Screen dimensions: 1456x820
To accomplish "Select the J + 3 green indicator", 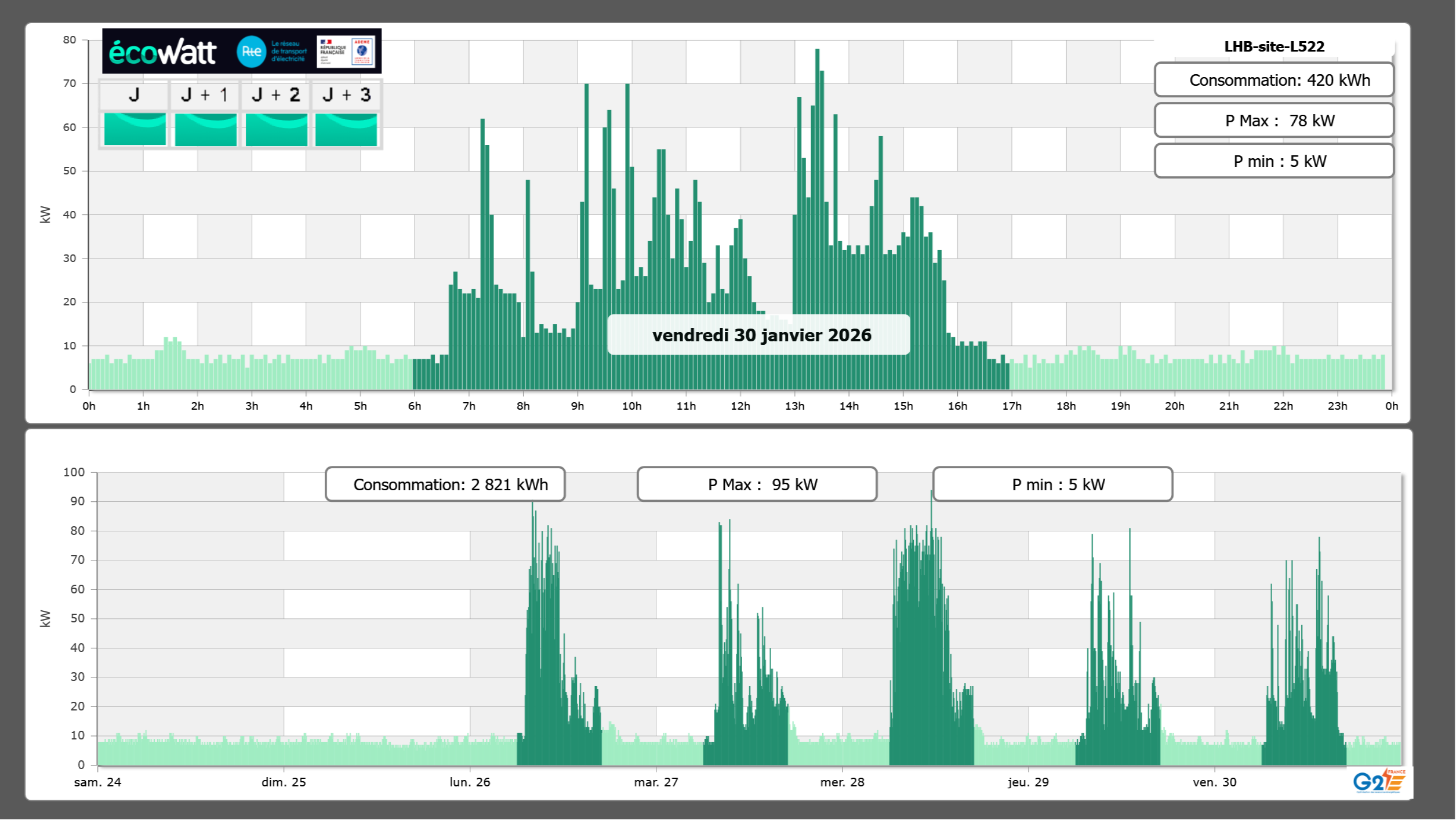I will pos(346,129).
